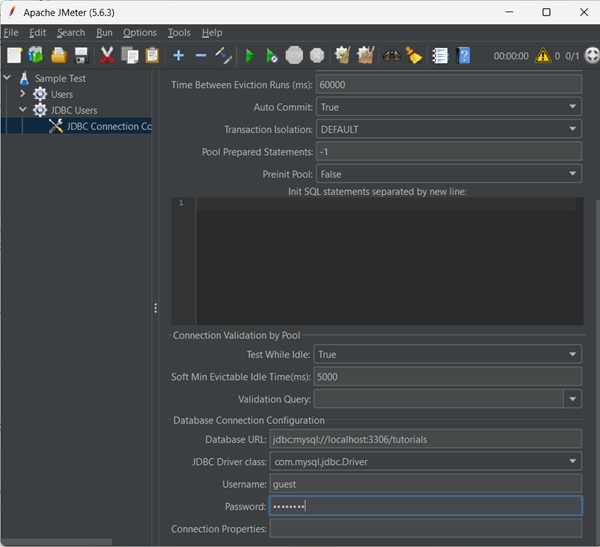Open the JDBC Driver class dropdown

pyautogui.click(x=425, y=461)
